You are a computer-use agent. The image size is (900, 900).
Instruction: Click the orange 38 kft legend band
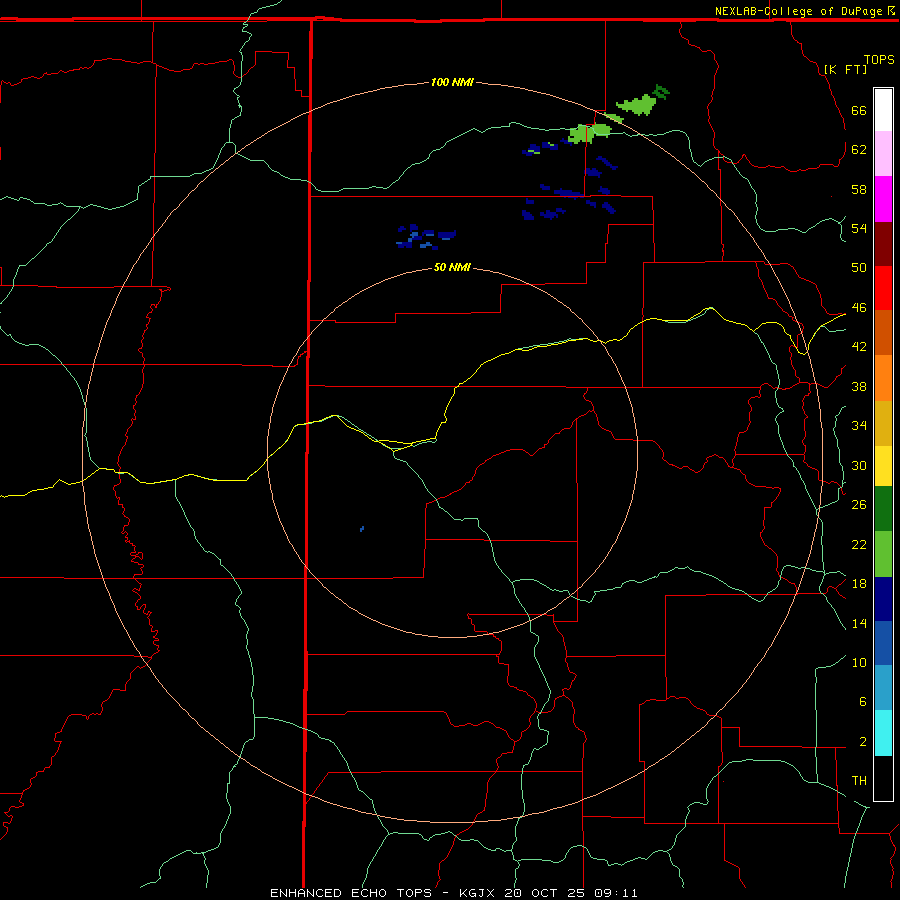(883, 378)
